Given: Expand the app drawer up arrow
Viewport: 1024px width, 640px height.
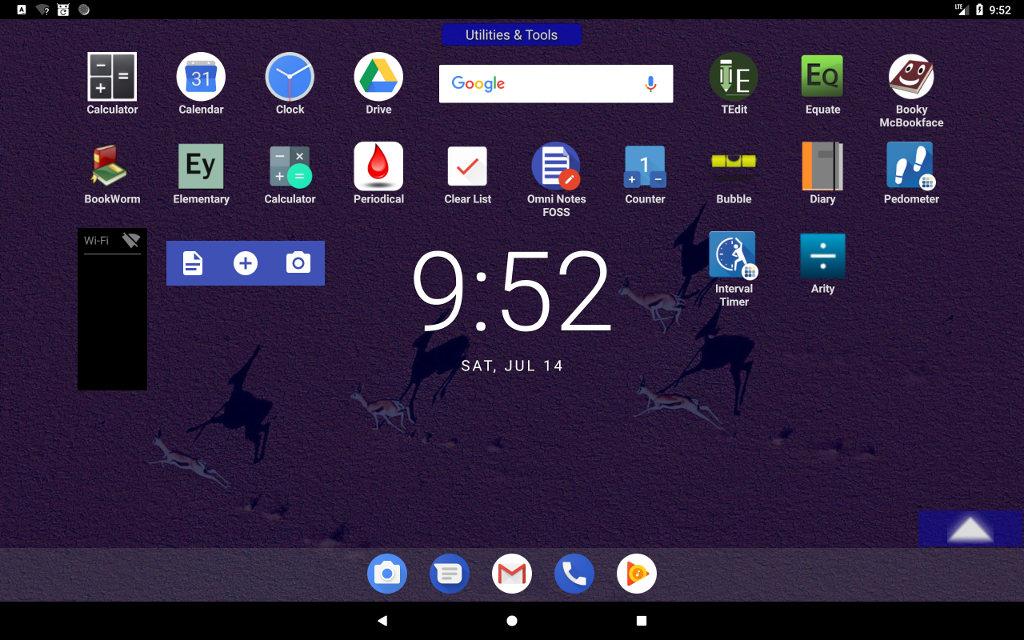Looking at the screenshot, I should 969,530.
